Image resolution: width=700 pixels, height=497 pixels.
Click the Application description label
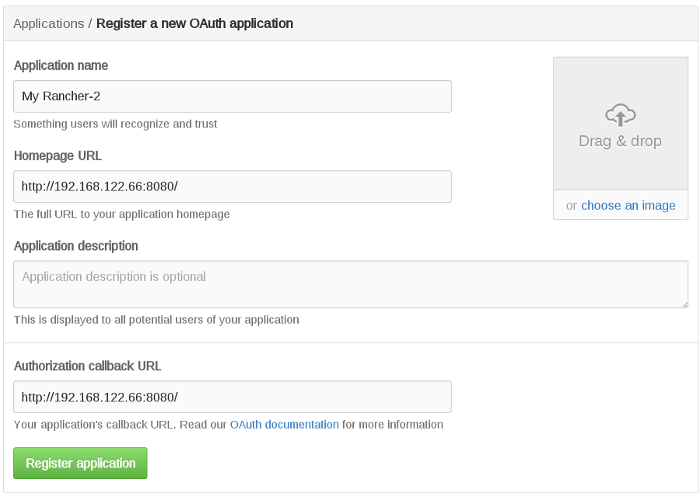(x=76, y=246)
